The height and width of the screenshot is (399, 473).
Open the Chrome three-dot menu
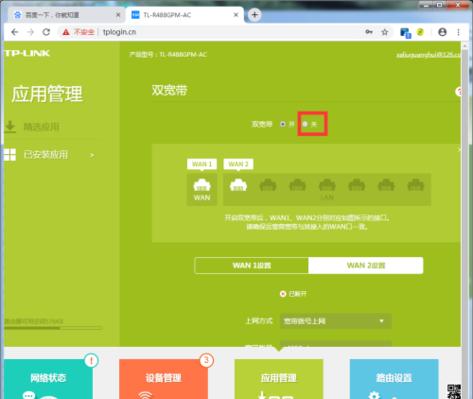coord(459,32)
